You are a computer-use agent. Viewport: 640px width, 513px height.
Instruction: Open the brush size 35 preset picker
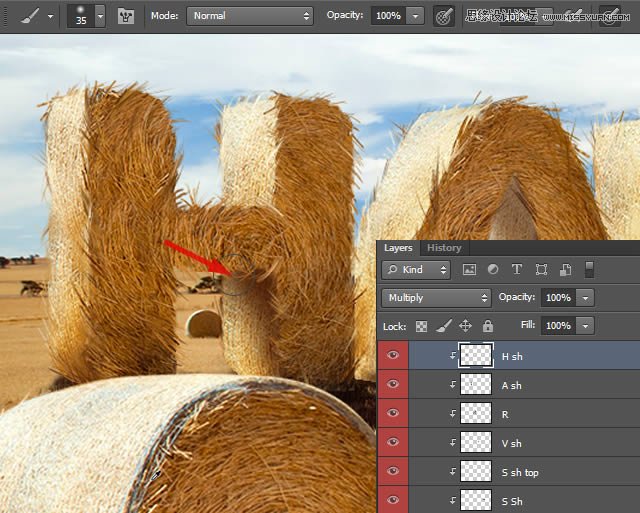click(x=100, y=16)
